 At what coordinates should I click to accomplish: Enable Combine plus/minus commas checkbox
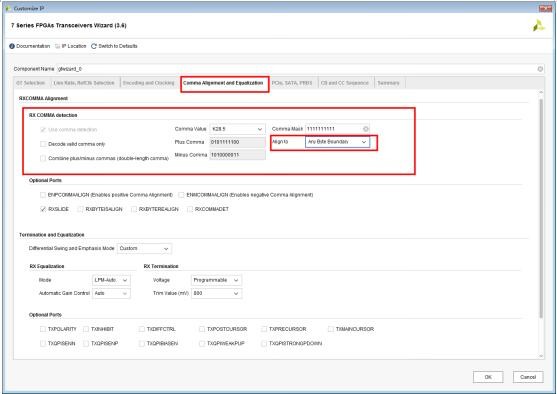[43, 158]
